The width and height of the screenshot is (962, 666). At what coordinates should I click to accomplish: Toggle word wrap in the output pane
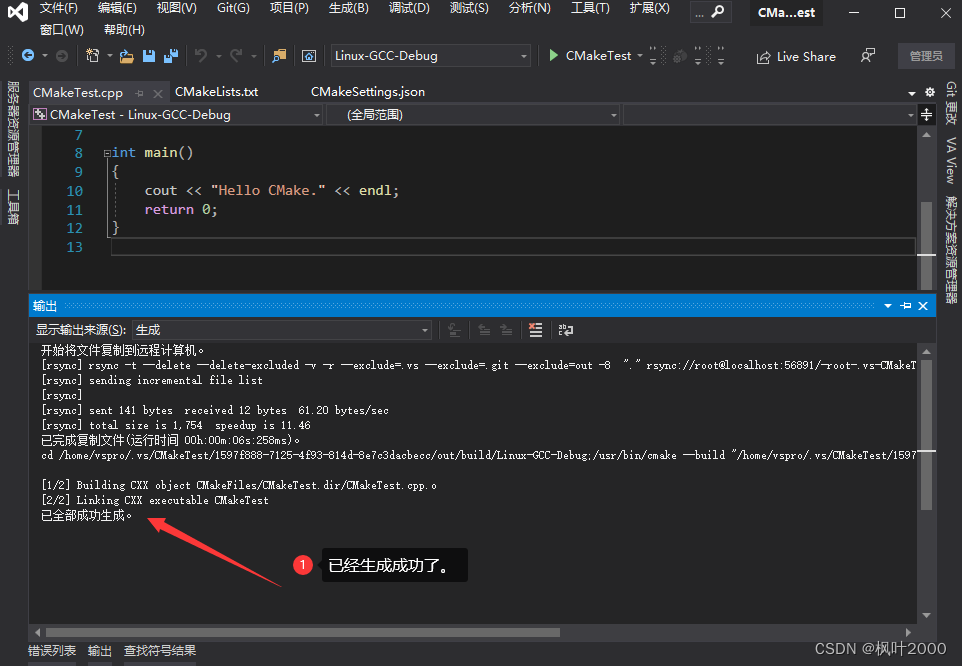coord(565,329)
